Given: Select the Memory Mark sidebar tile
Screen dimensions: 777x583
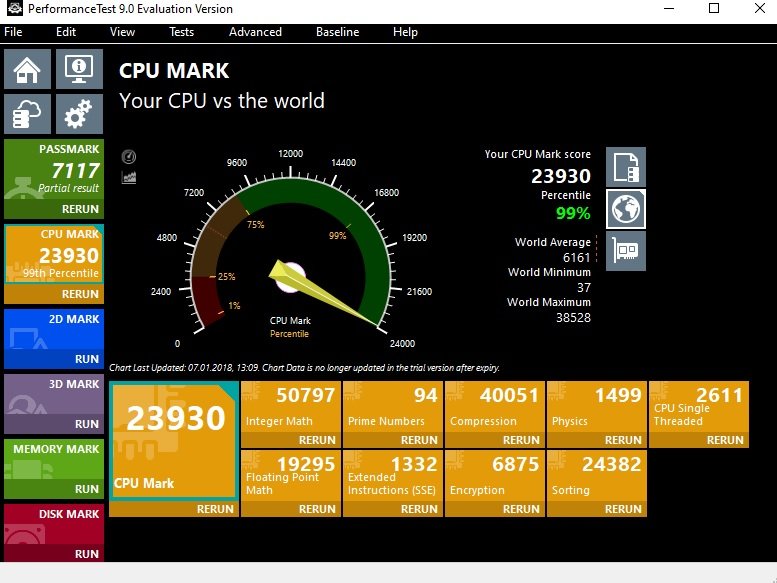Looking at the screenshot, I should click(54, 460).
